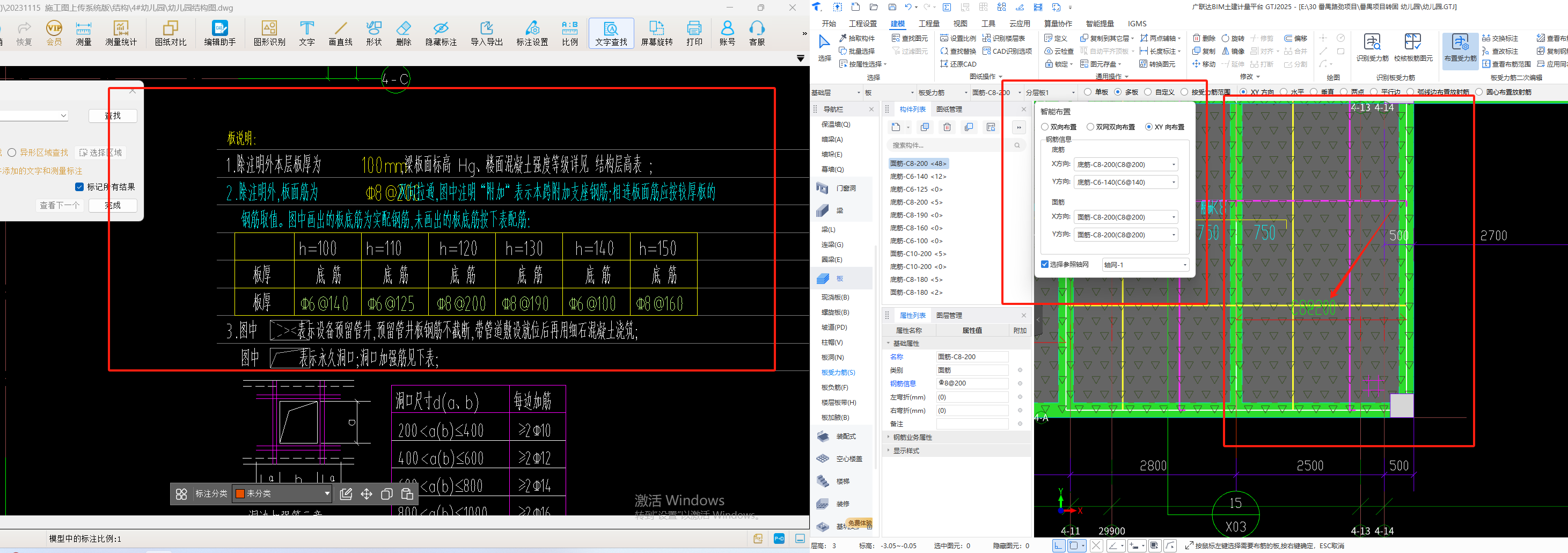Click 校核板筋图元 in GTJ ribbon

1413,47
